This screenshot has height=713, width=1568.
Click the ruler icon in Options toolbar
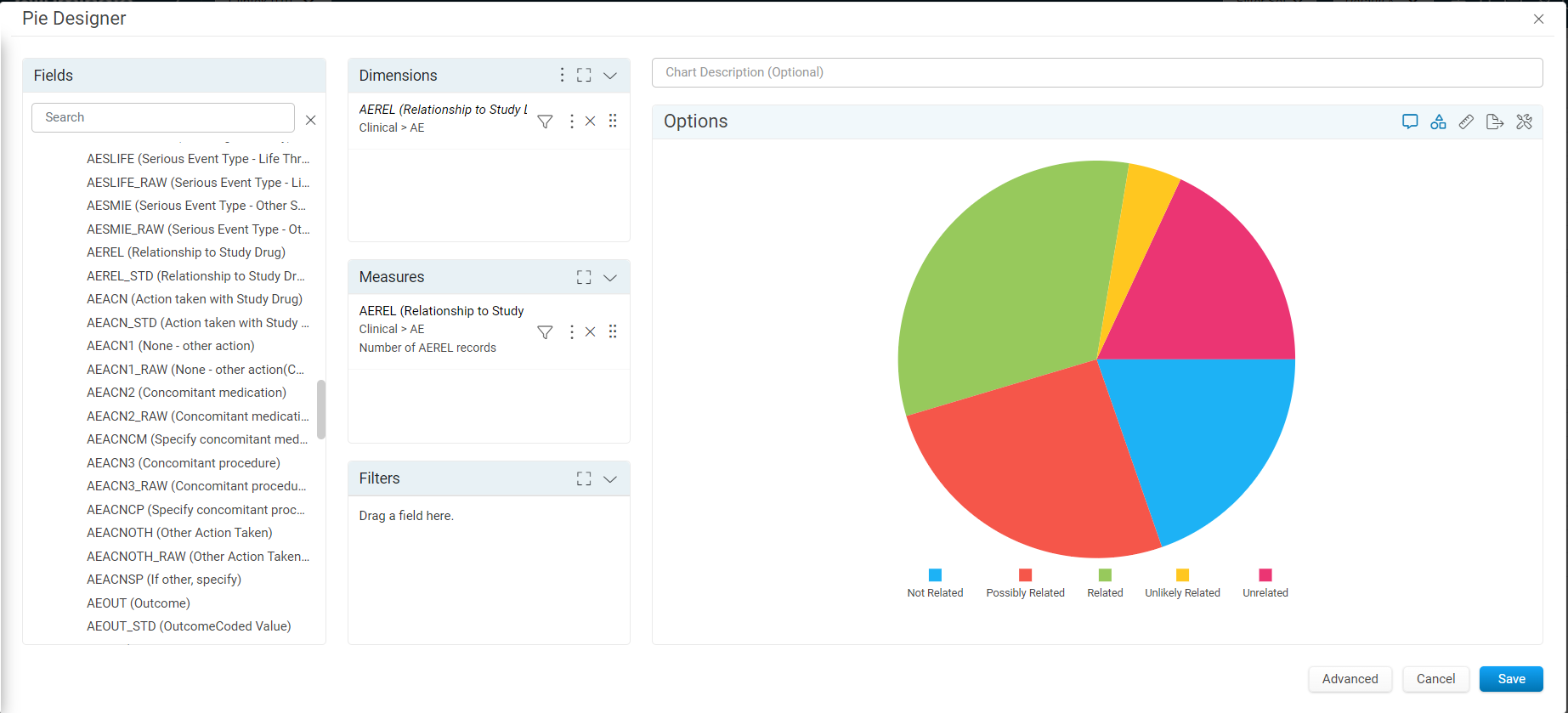(x=1466, y=122)
